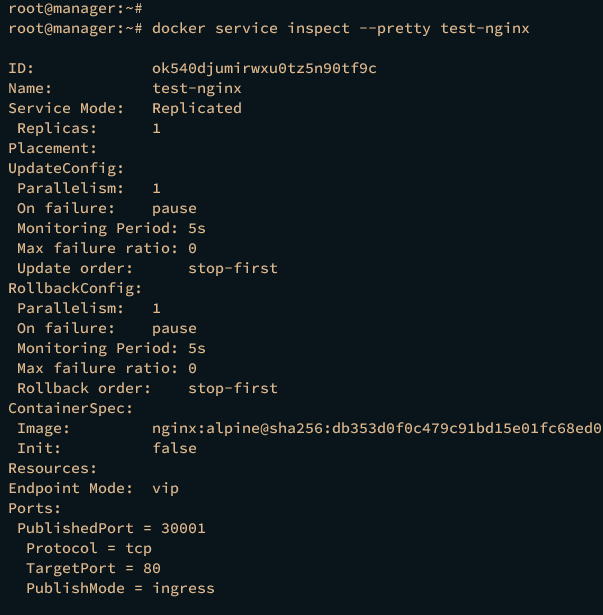Click the TargetPort value 80
Screen dimensions: 603x615
[152, 569]
